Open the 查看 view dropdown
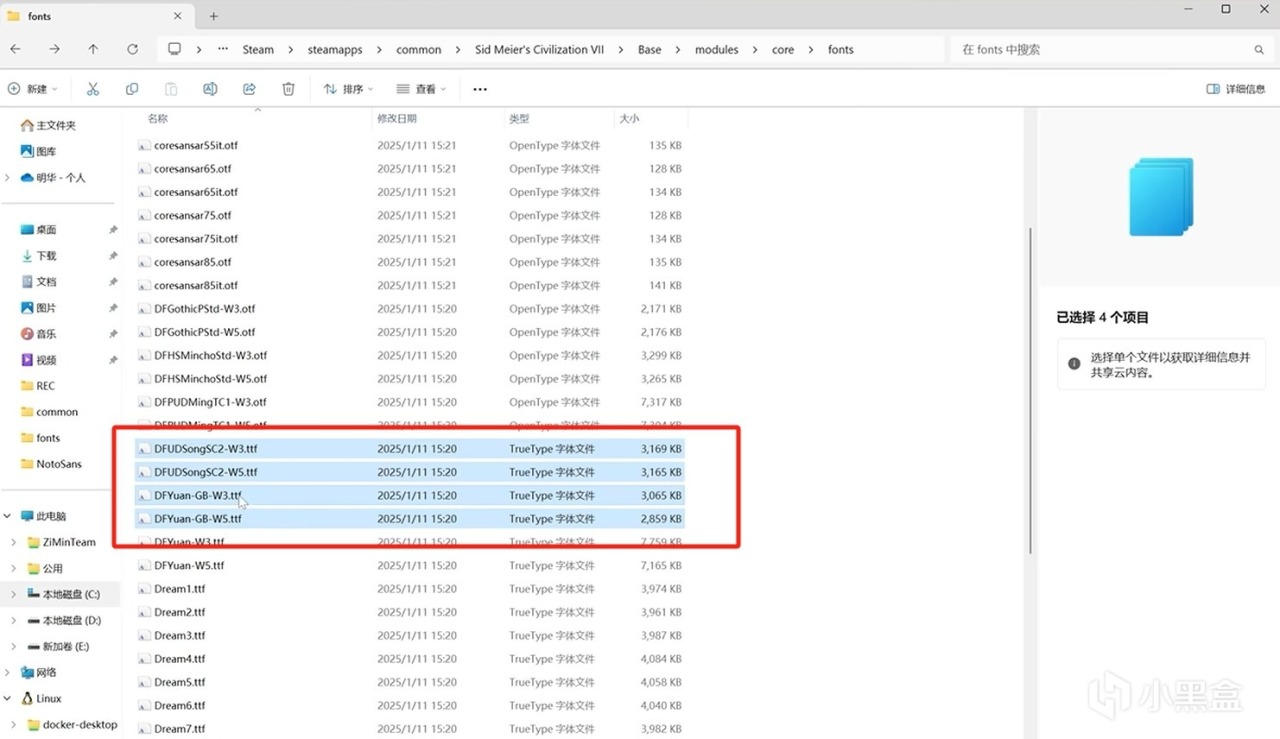Image resolution: width=1280 pixels, height=739 pixels. tap(422, 89)
